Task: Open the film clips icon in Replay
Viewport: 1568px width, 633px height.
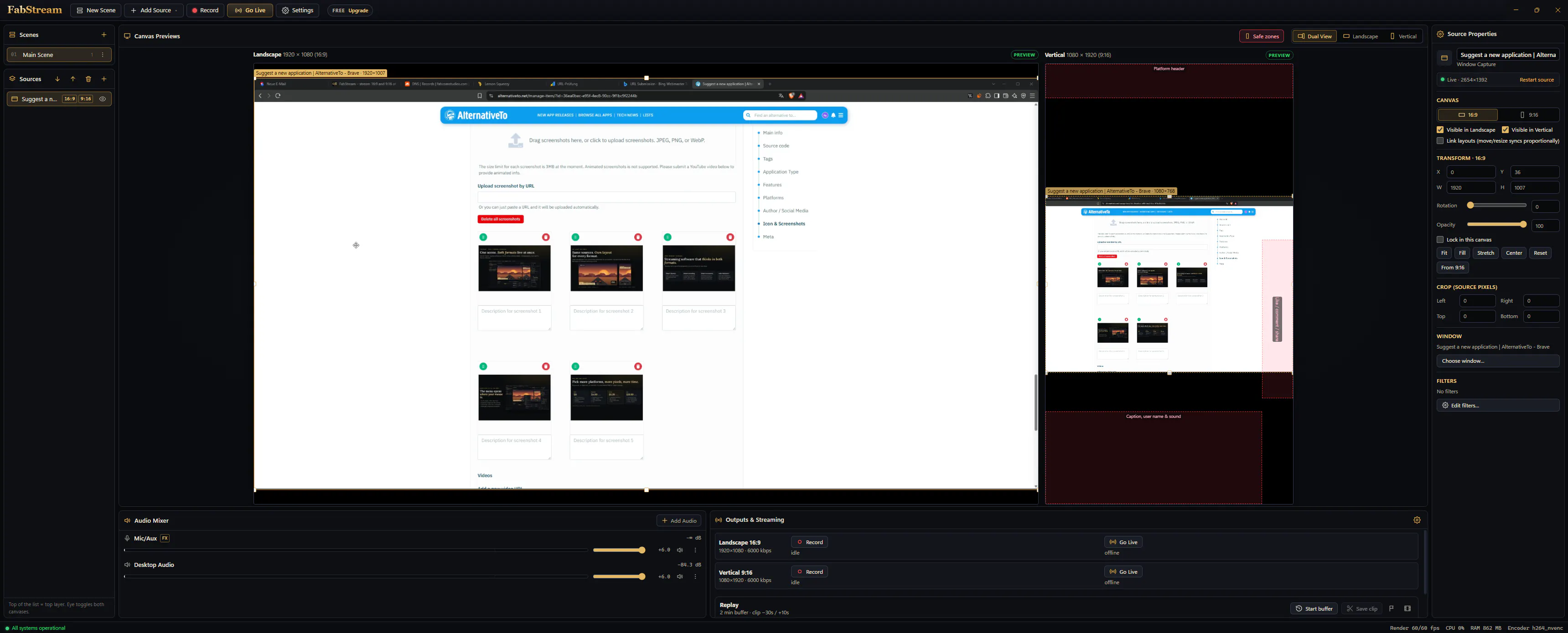Action: click(x=1408, y=608)
